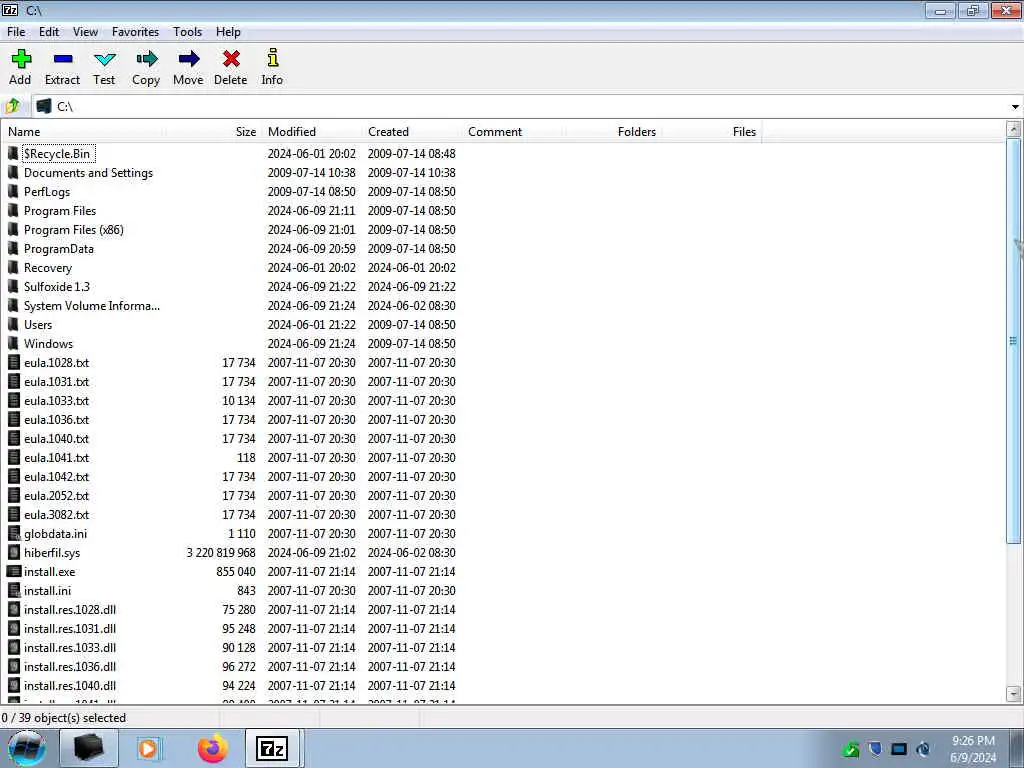
Task: Select the Sulfoxide 1.3 folder icon
Action: click(x=13, y=286)
